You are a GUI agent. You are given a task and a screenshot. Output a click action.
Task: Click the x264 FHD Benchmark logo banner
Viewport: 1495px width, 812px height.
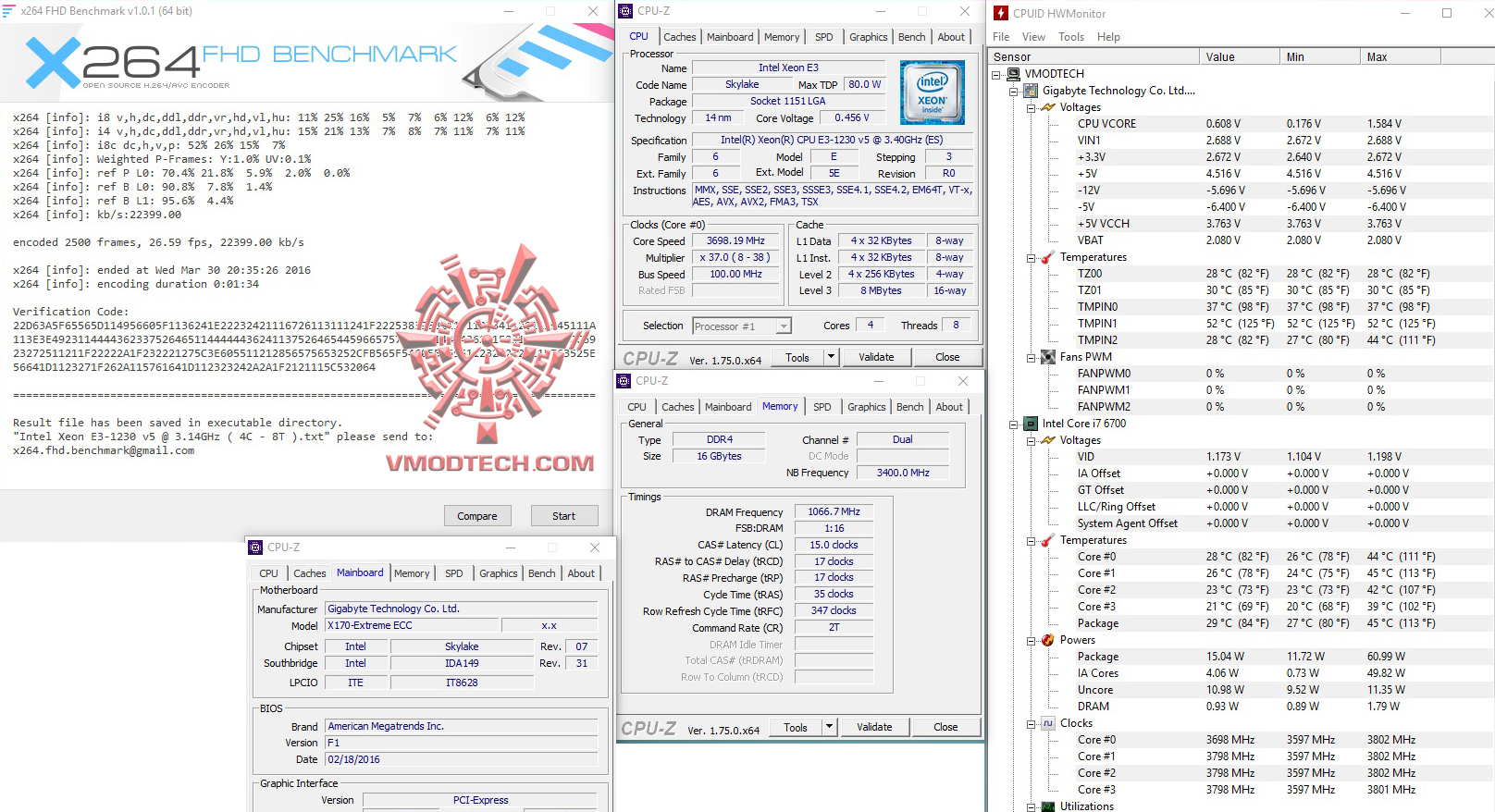305,62
